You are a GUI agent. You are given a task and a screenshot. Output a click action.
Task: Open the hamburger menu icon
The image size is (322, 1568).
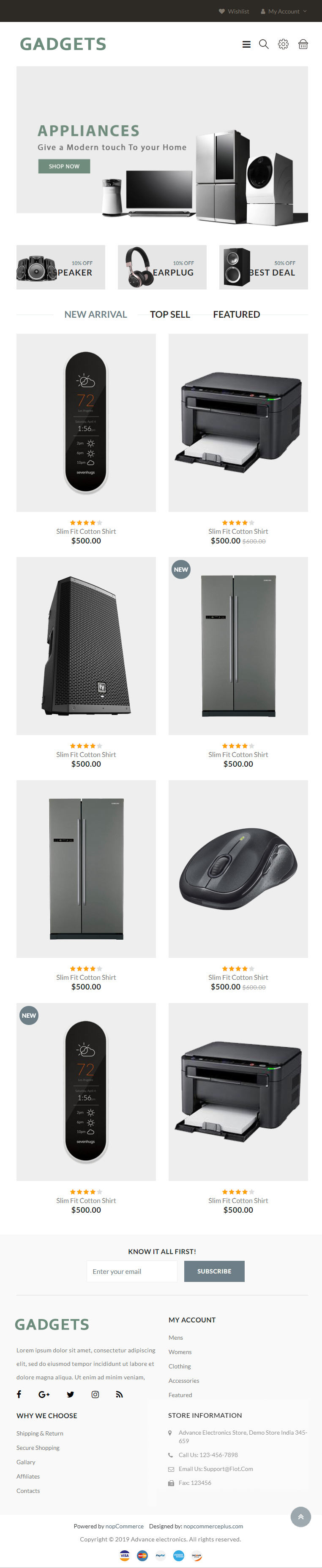click(x=246, y=44)
